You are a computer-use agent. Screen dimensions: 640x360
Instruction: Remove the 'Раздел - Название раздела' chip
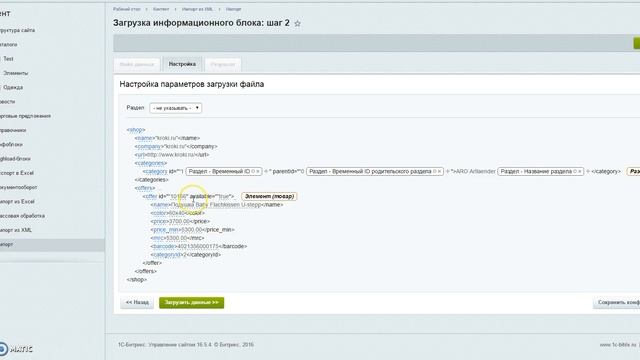click(x=580, y=171)
